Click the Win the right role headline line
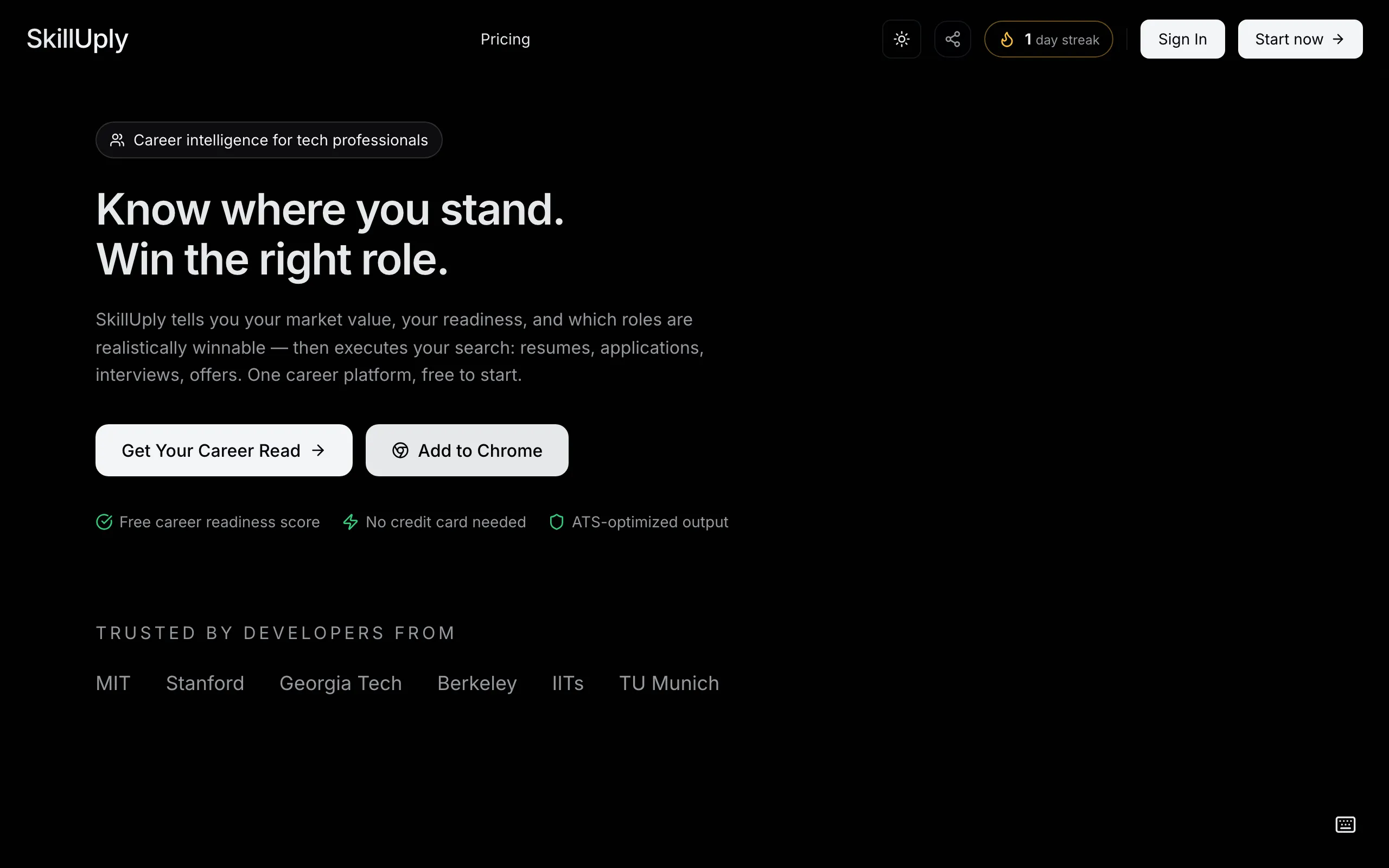The height and width of the screenshot is (868, 1389). point(271,259)
